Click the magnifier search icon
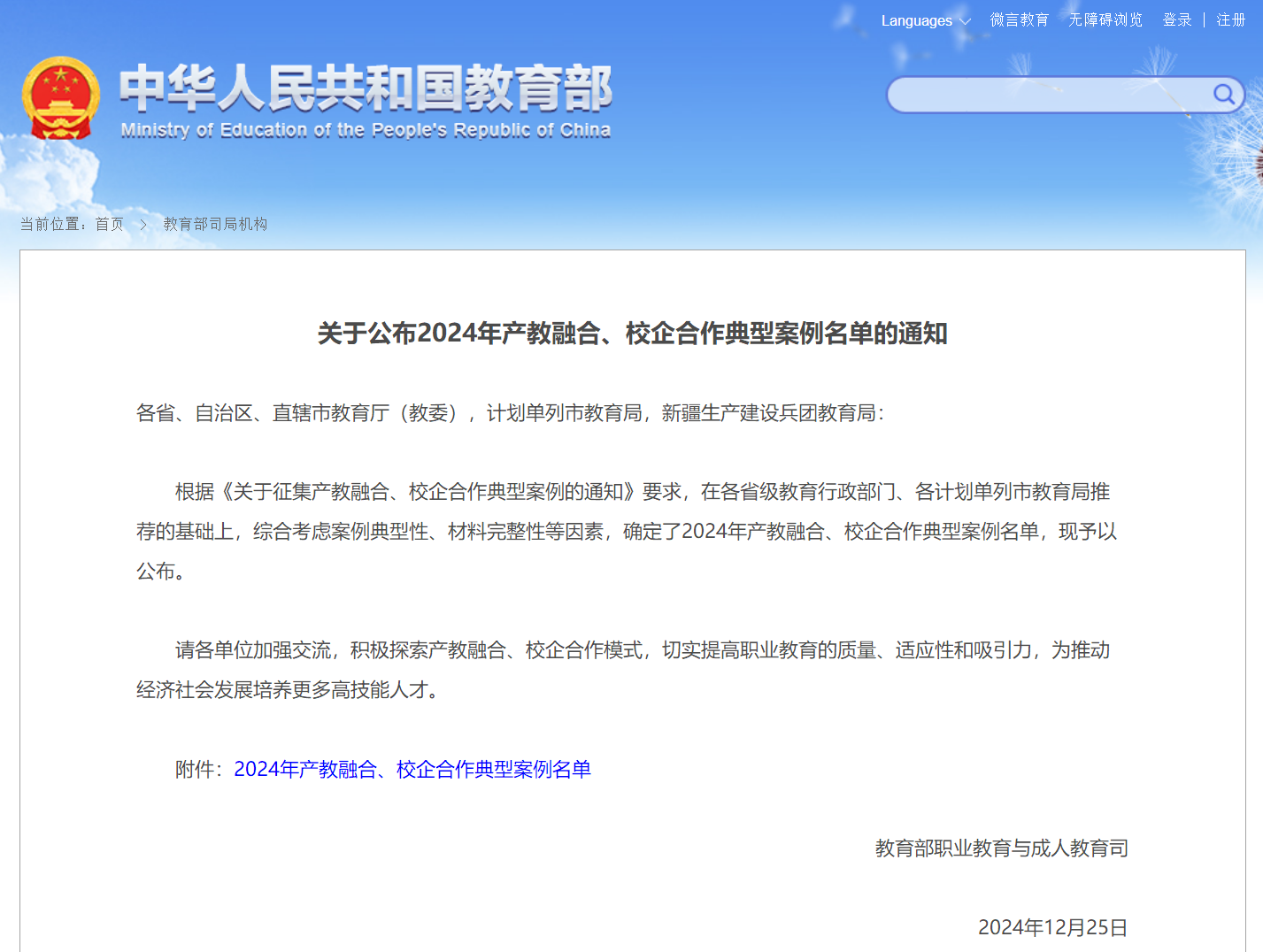The image size is (1263, 952). (1223, 95)
